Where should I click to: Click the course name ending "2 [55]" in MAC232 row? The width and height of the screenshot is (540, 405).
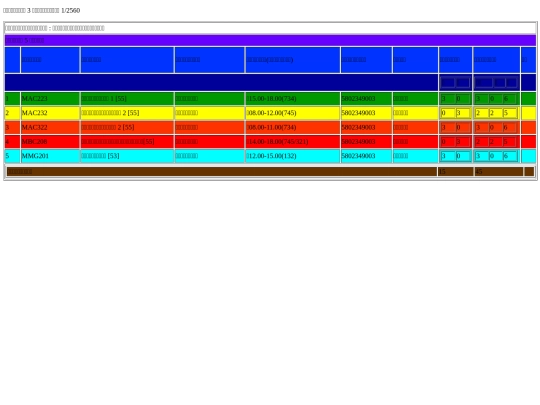(110, 113)
